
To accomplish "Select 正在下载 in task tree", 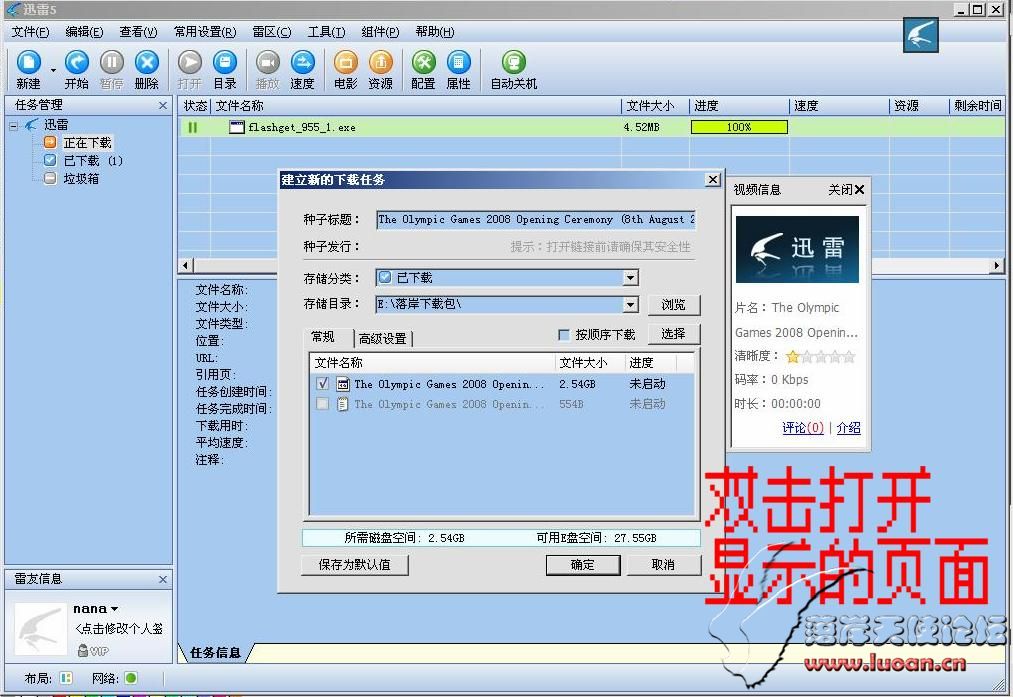I will point(87,143).
